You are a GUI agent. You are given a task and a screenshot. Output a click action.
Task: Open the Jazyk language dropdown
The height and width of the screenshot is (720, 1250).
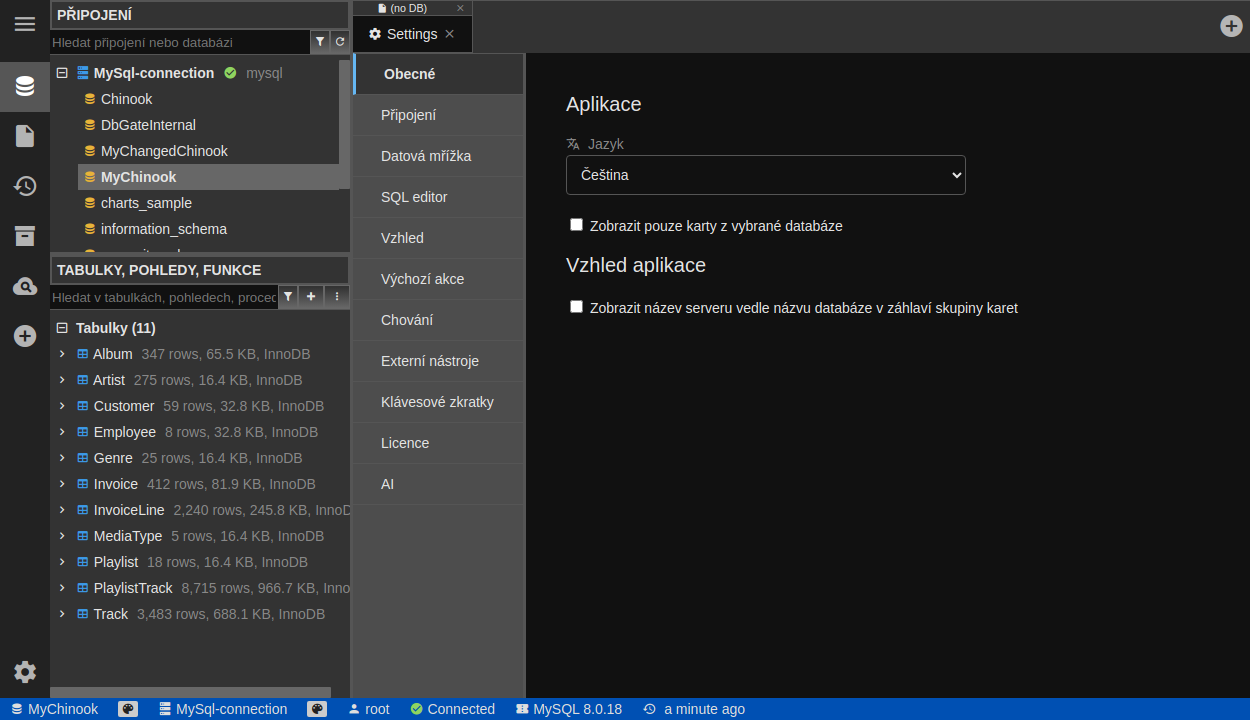(765, 175)
